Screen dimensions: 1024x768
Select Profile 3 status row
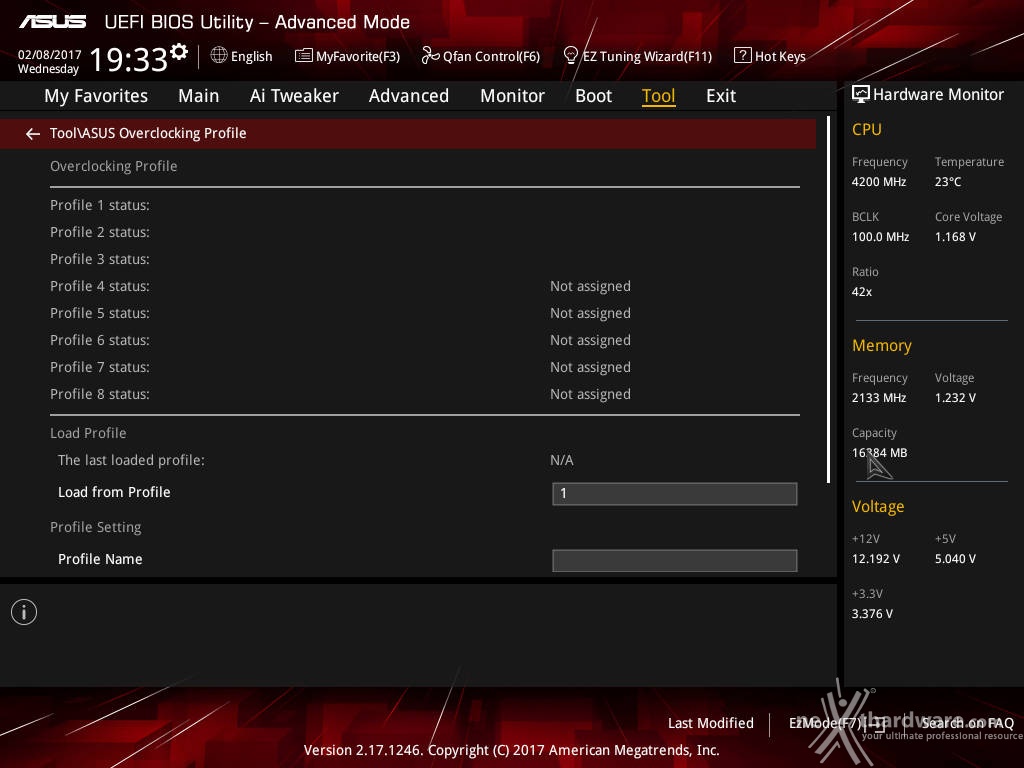[424, 259]
